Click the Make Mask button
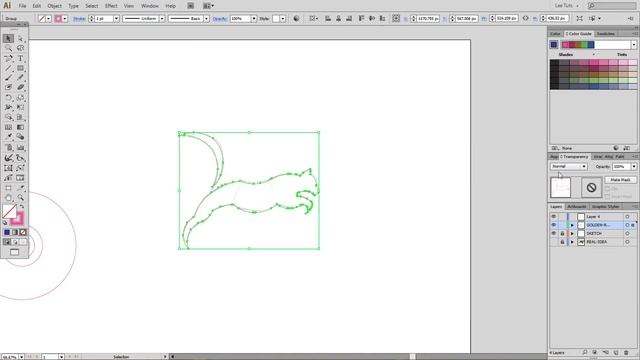 (620, 180)
